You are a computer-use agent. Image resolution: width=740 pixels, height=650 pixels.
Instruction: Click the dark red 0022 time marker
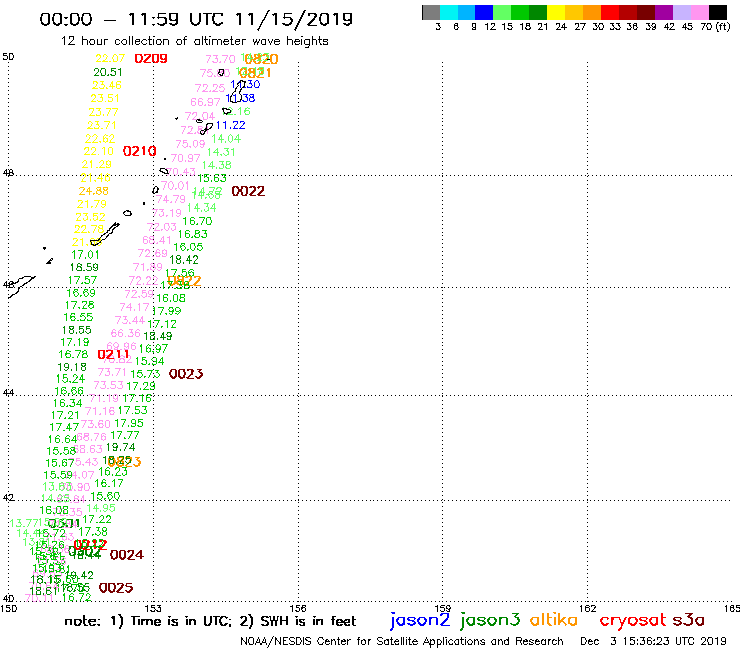pyautogui.click(x=248, y=191)
